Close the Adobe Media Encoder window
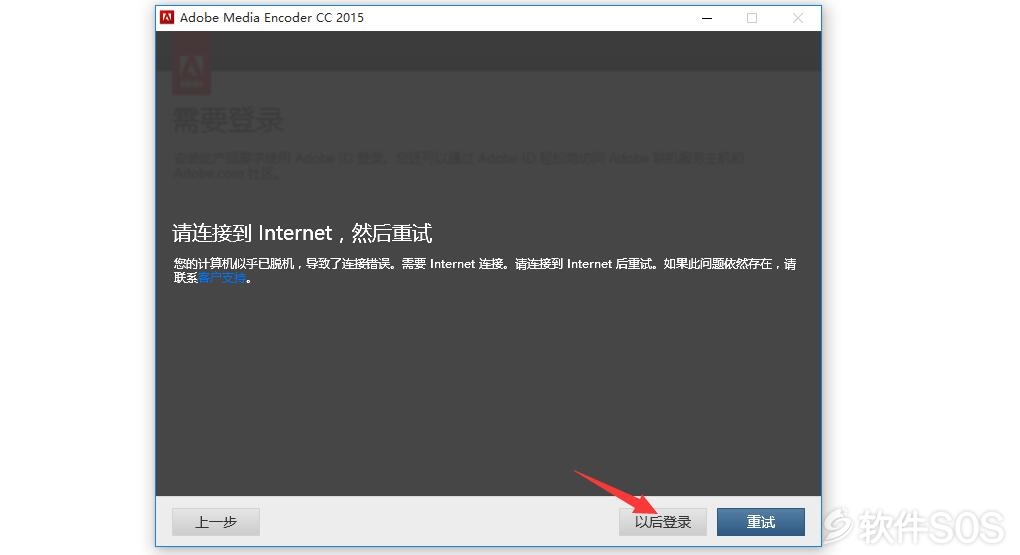 tap(798, 18)
